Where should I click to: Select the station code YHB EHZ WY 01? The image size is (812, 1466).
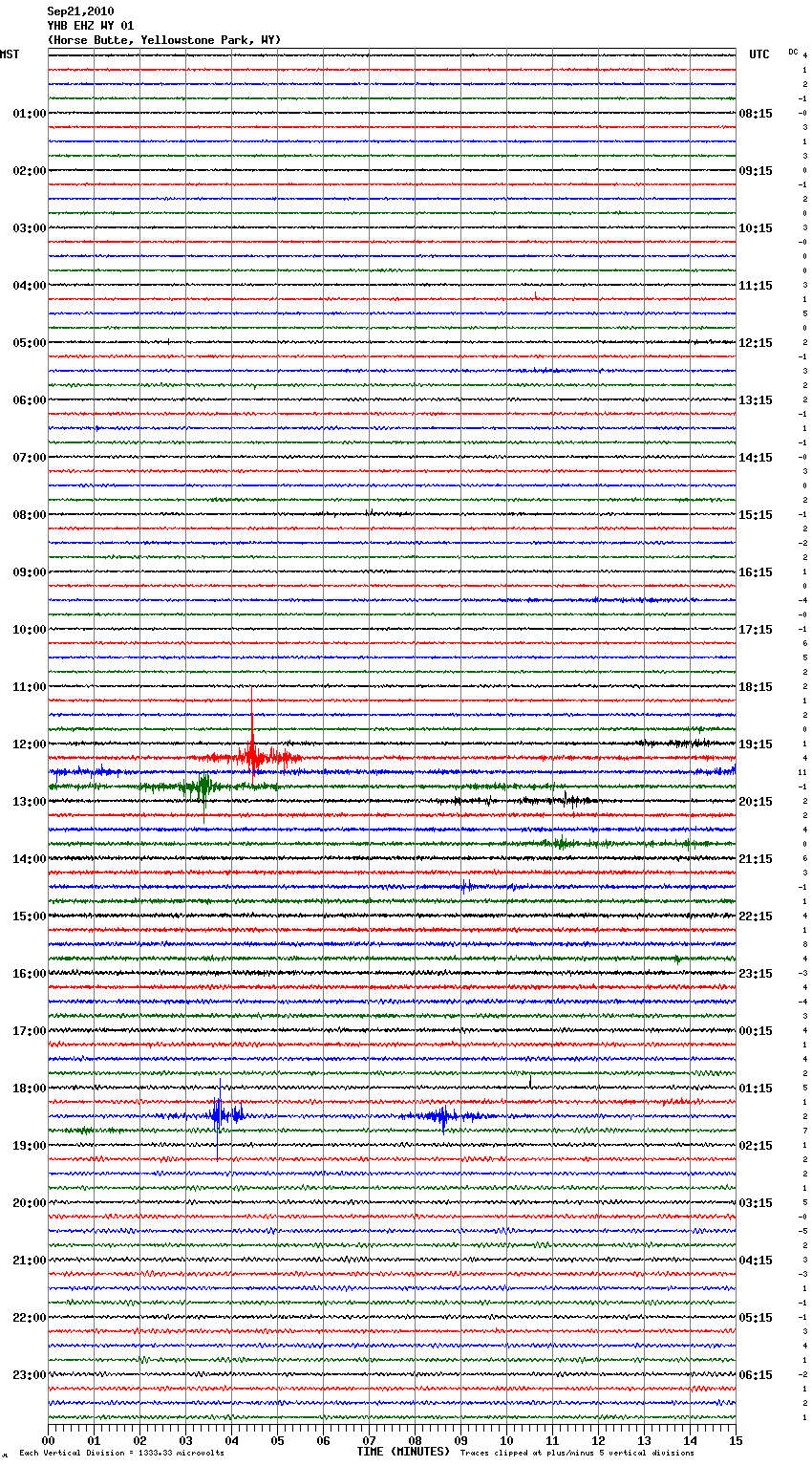(91, 26)
